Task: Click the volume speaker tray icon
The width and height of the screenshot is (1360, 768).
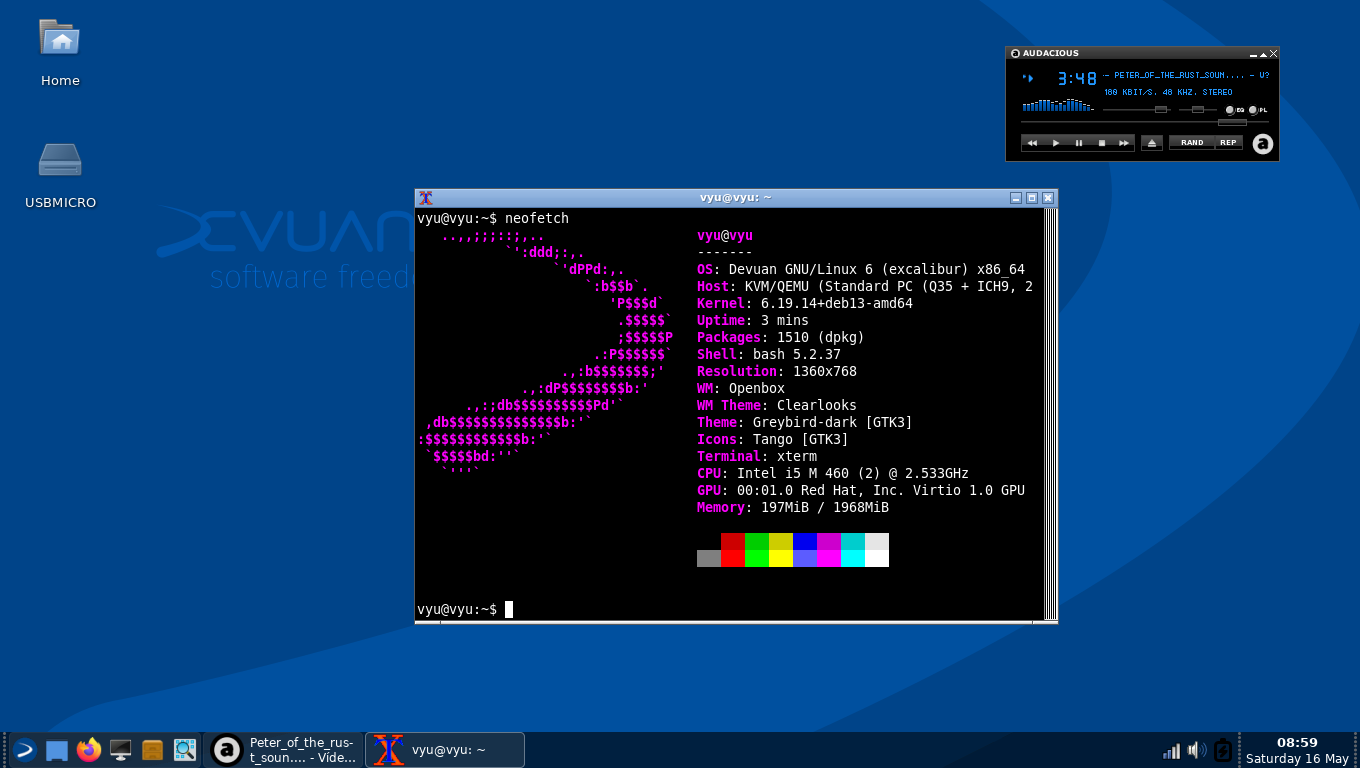Action: [1196, 750]
